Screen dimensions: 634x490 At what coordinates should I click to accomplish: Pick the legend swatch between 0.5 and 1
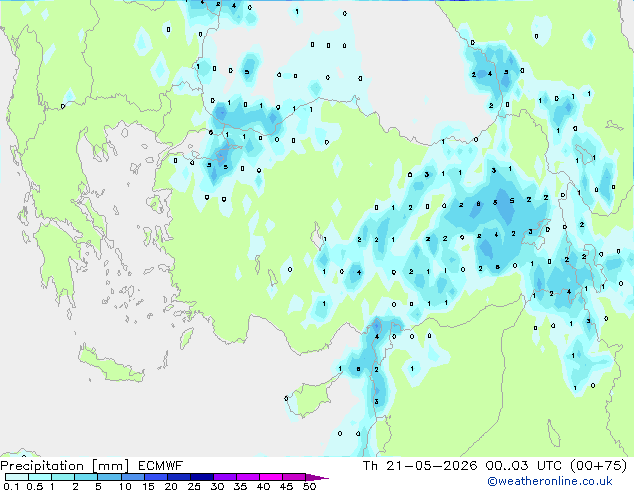40,477
